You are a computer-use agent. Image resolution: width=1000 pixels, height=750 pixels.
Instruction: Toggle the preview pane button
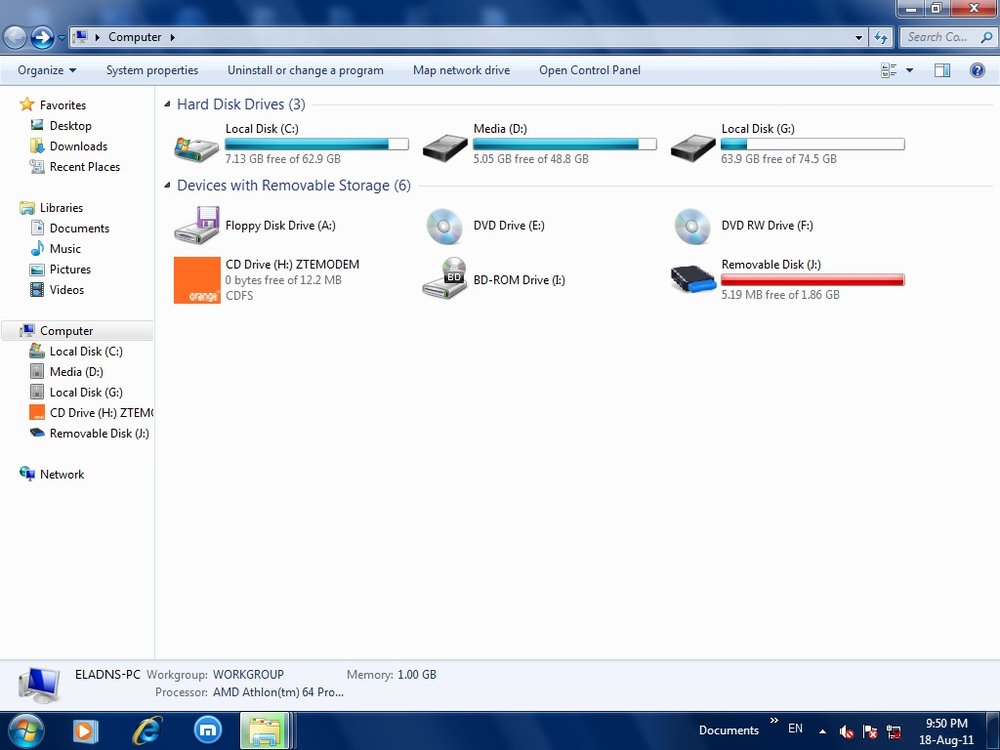pos(942,70)
